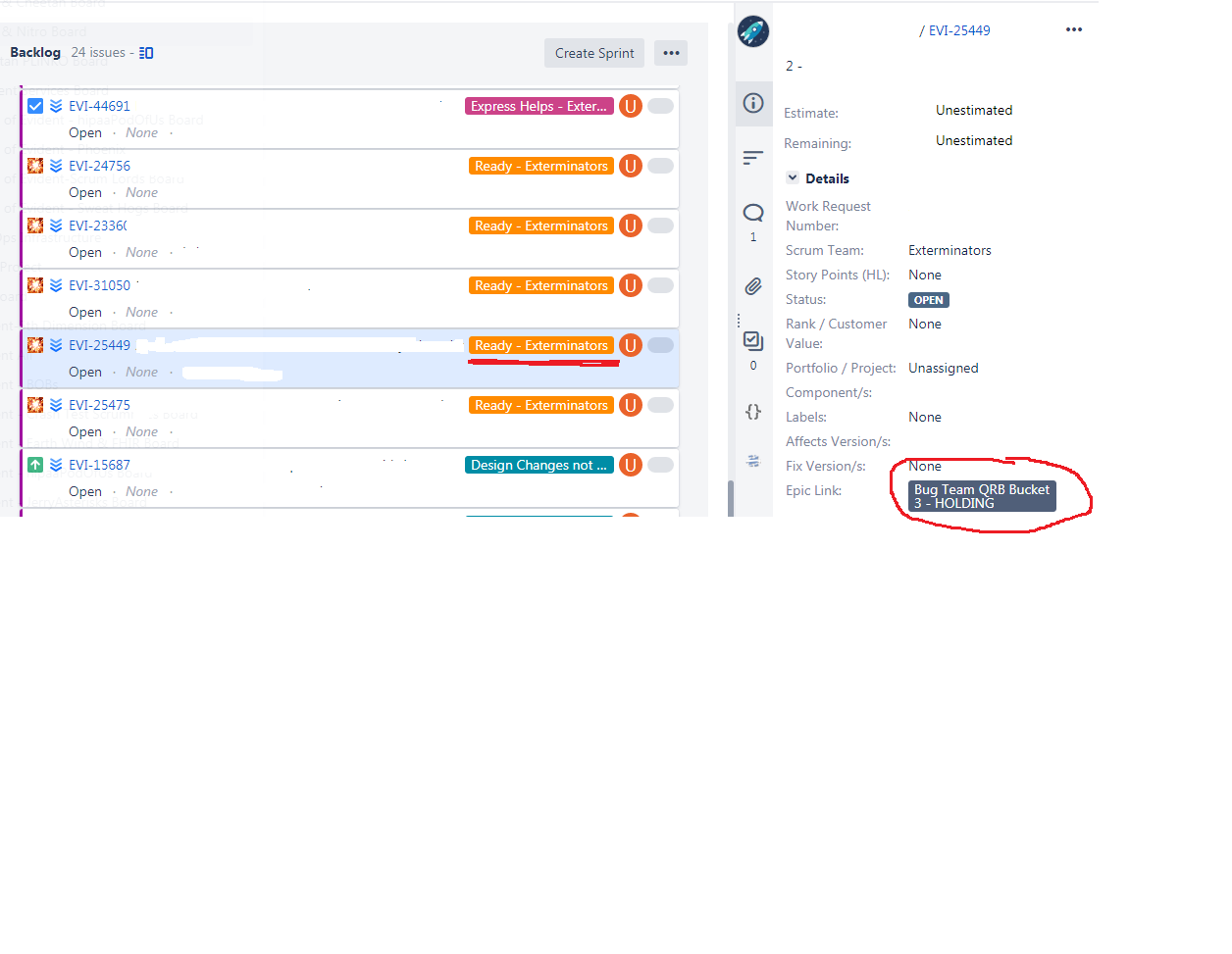Click the rocket project avatar
The width and height of the screenshot is (1232, 954).
[753, 30]
